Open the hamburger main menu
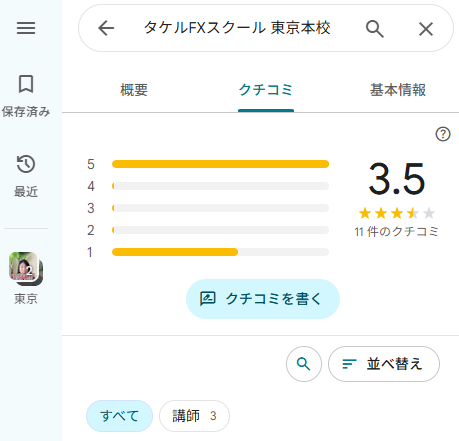 26,28
